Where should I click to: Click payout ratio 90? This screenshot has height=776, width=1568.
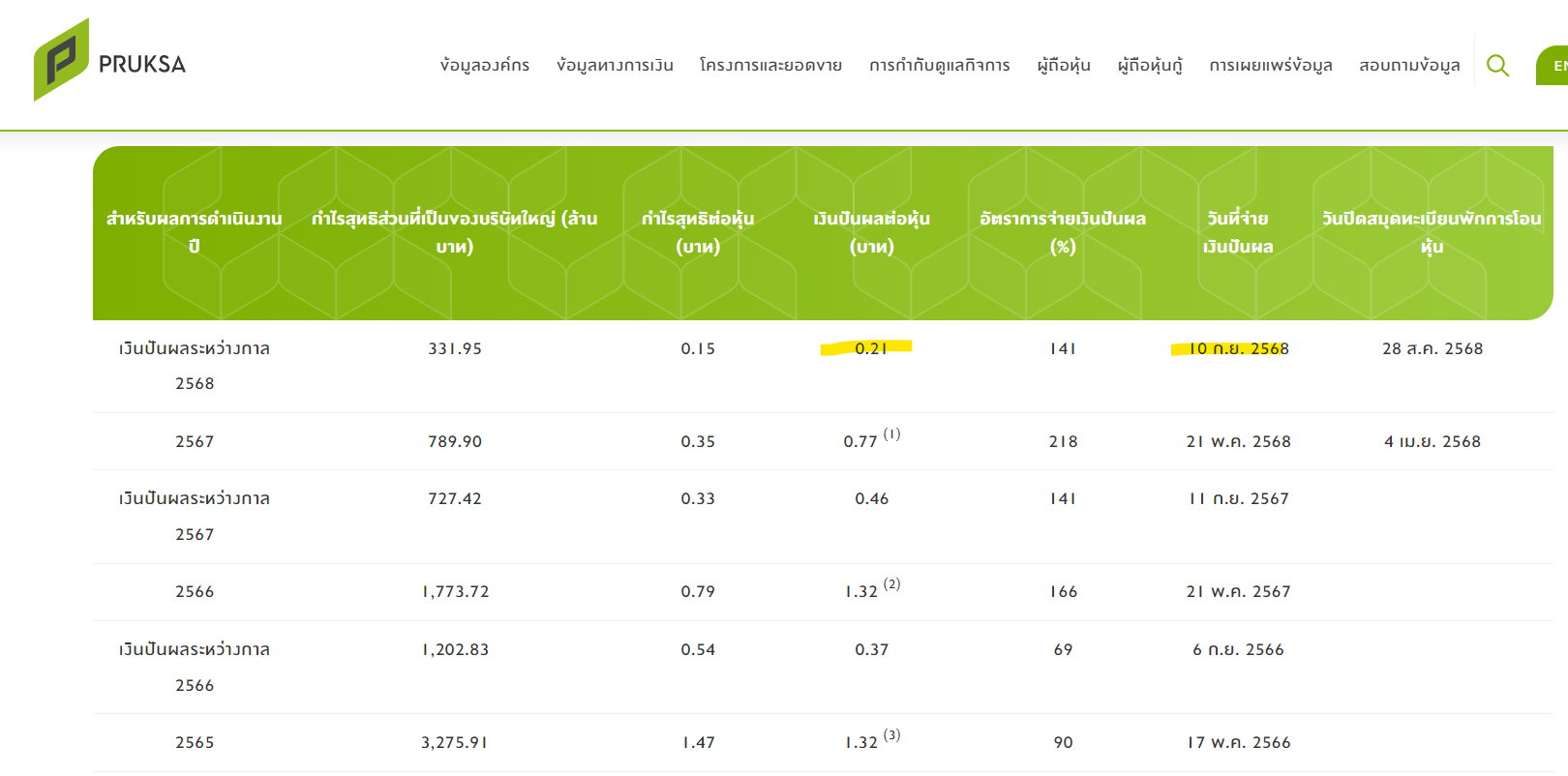point(1063,742)
